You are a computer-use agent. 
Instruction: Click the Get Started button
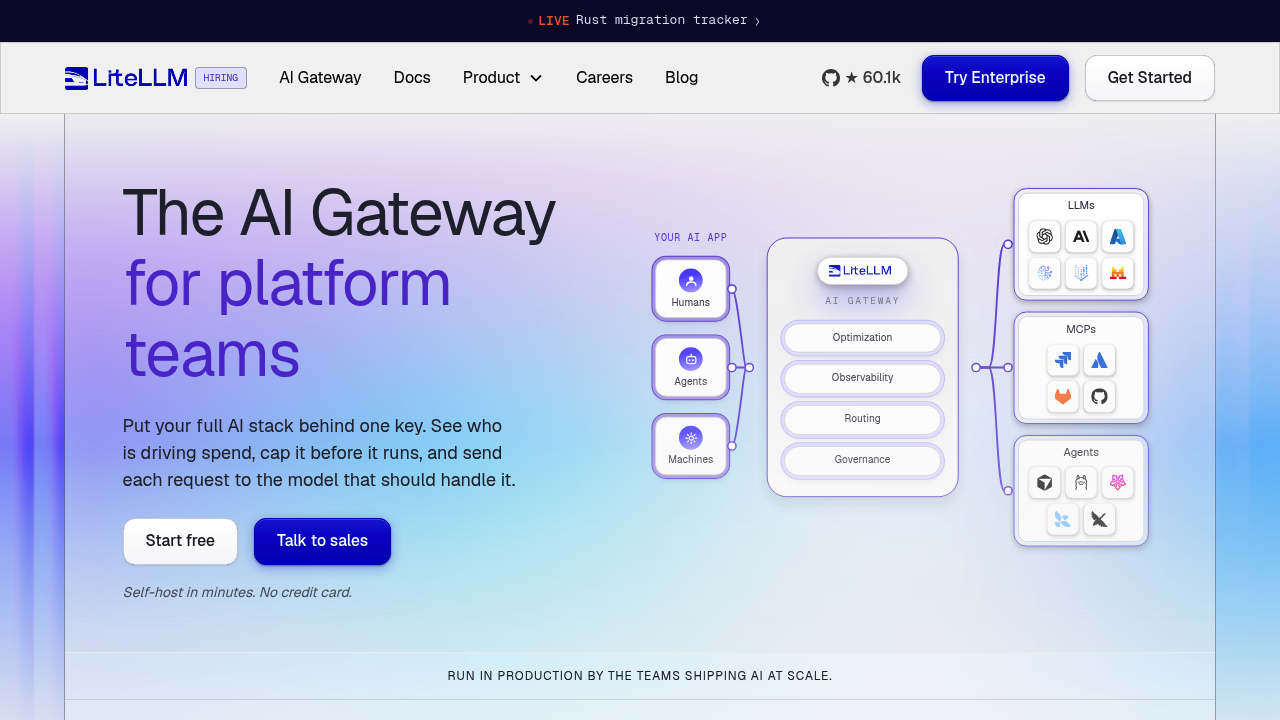(x=1150, y=78)
